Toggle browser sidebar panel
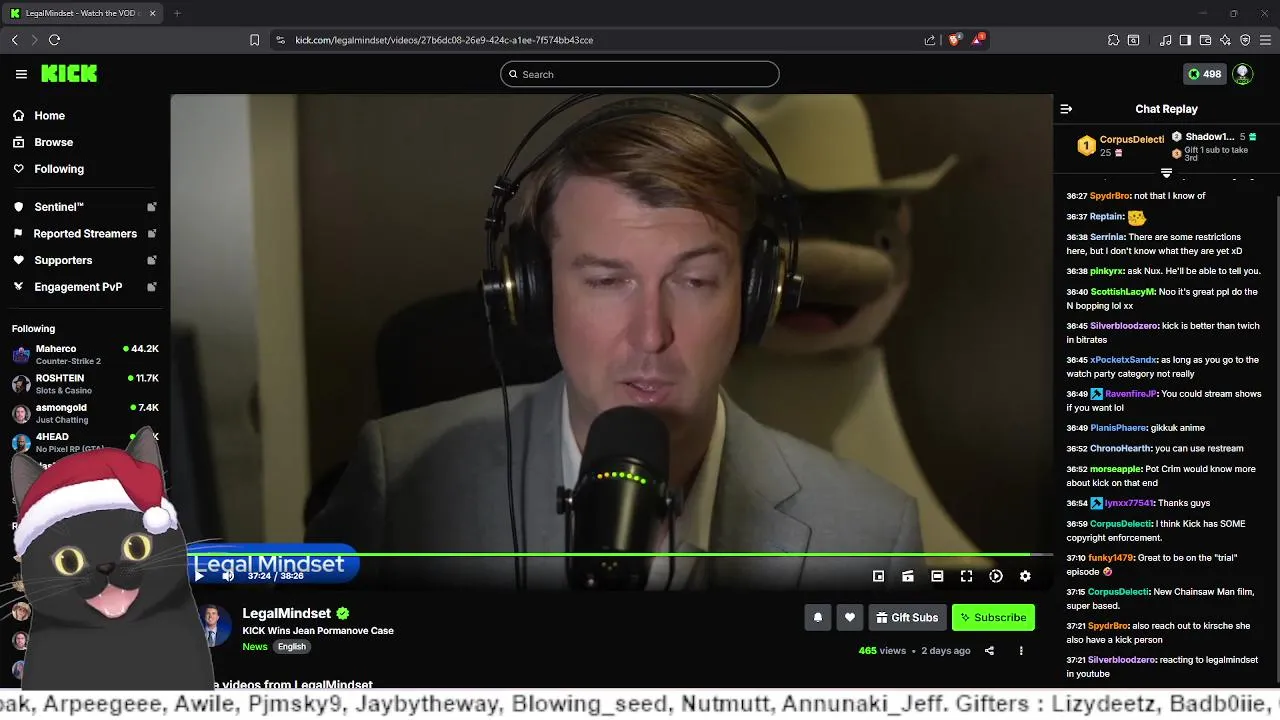The image size is (1280, 720). click(1185, 40)
